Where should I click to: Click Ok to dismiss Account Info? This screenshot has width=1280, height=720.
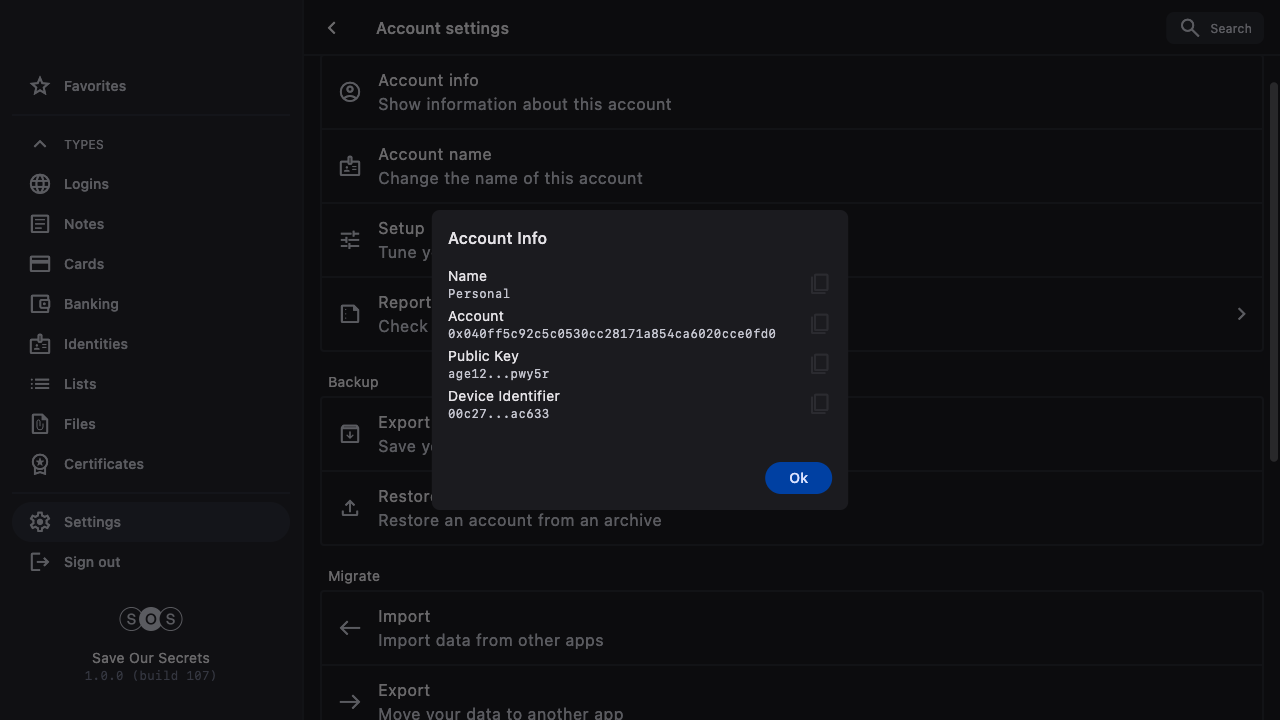point(798,478)
